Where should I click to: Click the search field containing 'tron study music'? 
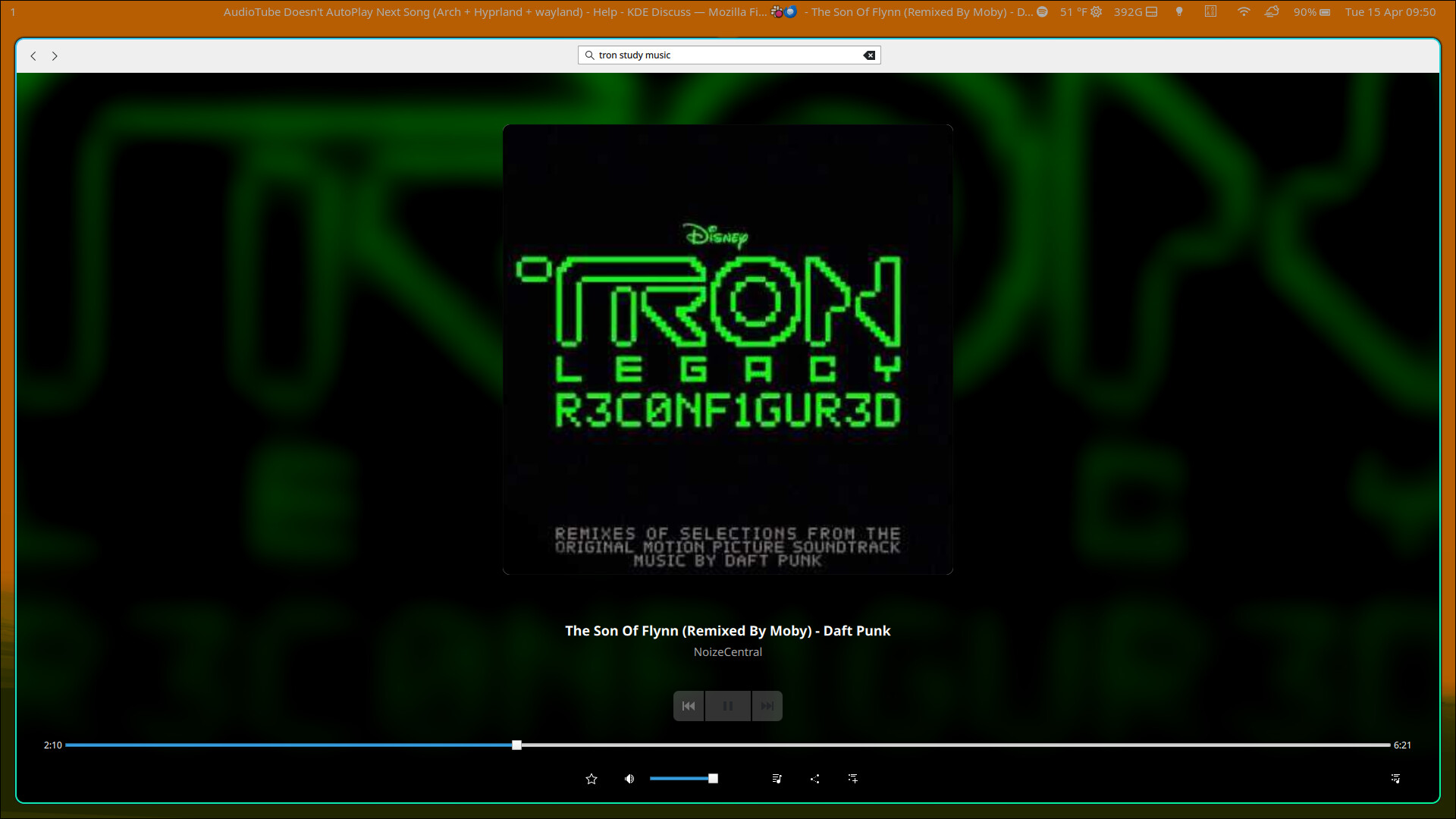click(729, 55)
